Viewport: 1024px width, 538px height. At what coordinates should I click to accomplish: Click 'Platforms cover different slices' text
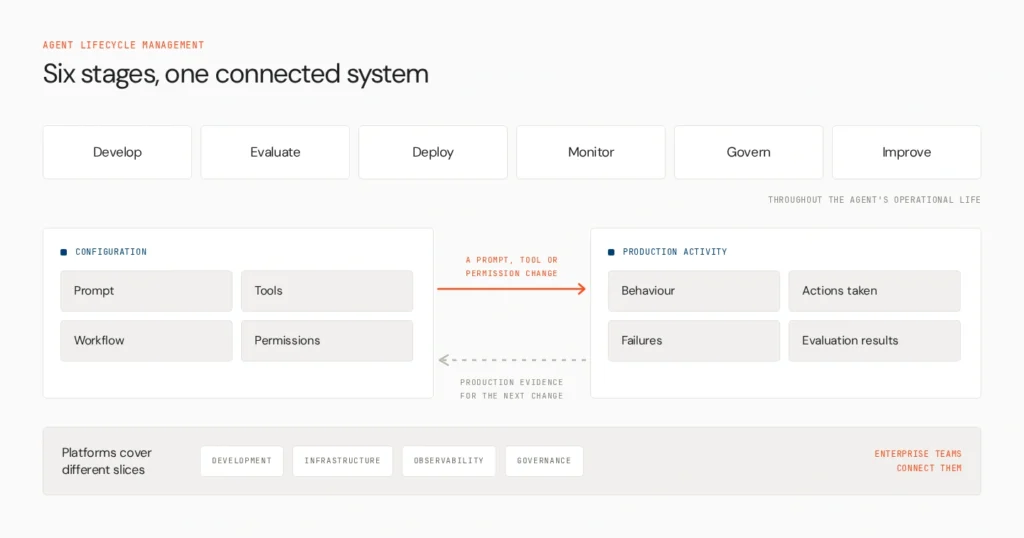point(106,461)
